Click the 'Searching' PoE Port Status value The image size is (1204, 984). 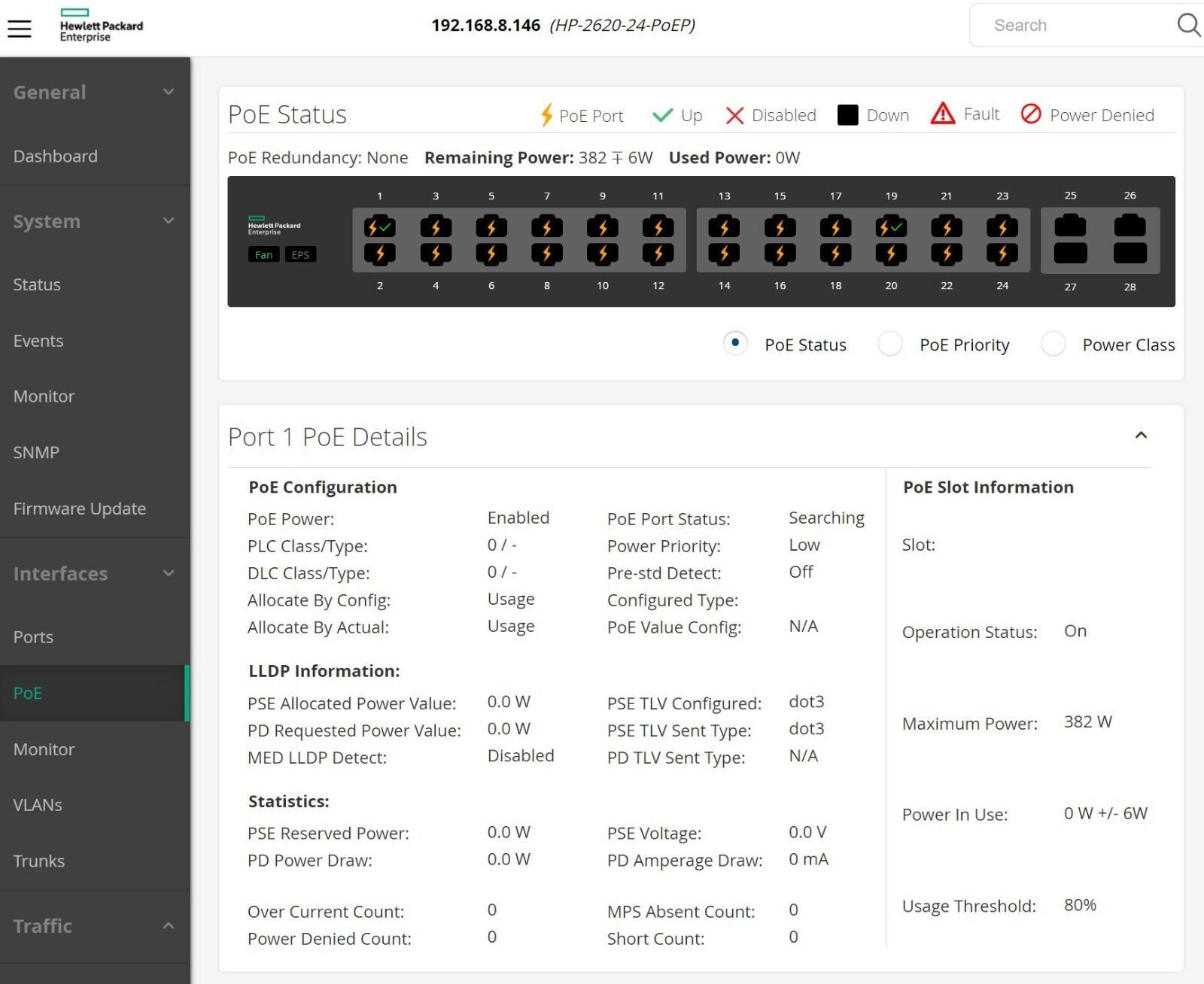826,518
